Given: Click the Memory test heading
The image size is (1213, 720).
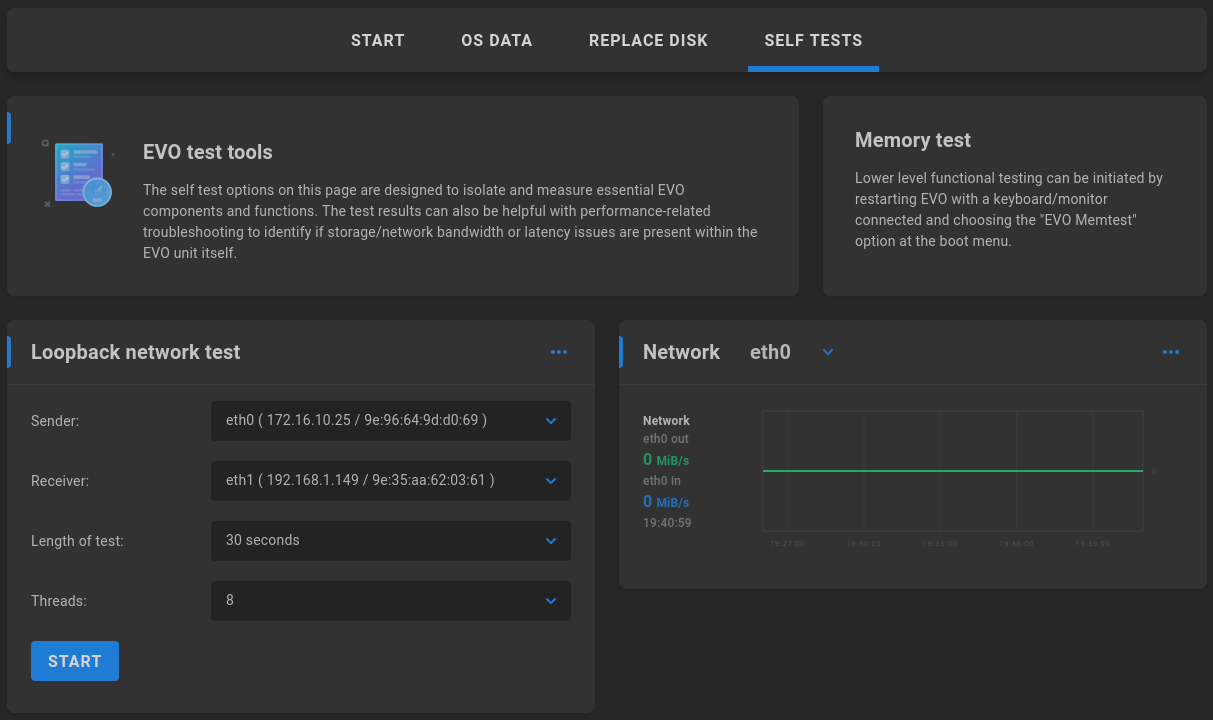Looking at the screenshot, I should click(x=913, y=140).
